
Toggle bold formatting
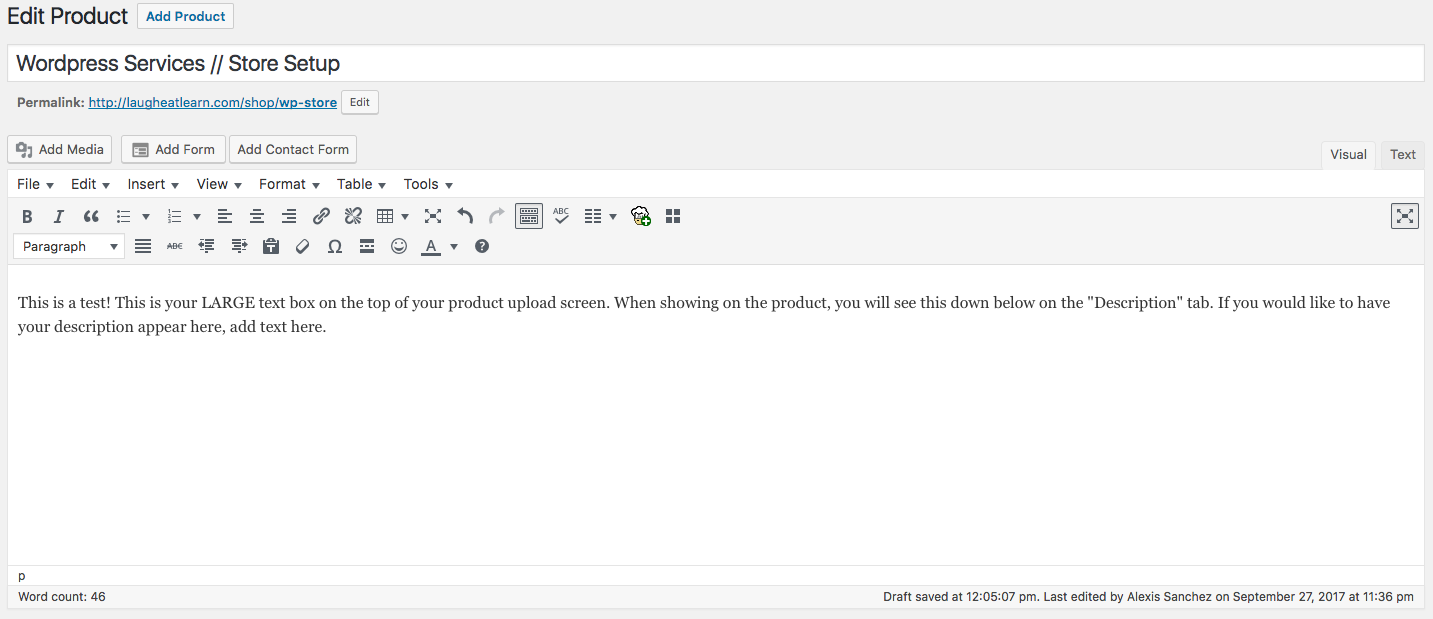click(x=28, y=216)
